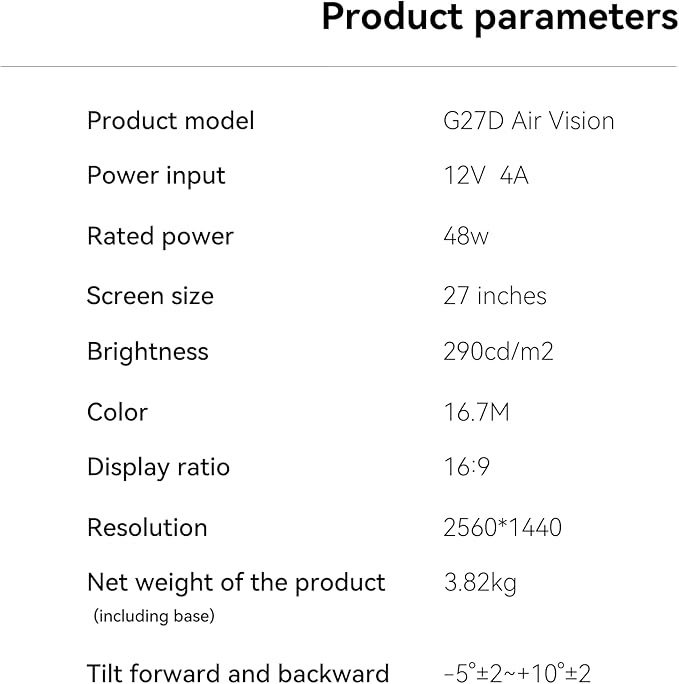Select the 290cd/m2 value
679x684 pixels.
pyautogui.click(x=498, y=352)
